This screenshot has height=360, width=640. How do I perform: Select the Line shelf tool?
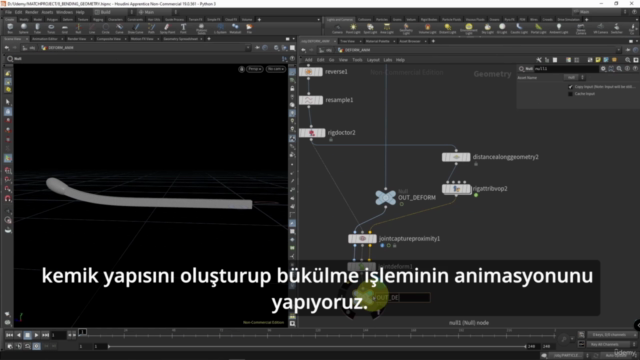coord(92,28)
